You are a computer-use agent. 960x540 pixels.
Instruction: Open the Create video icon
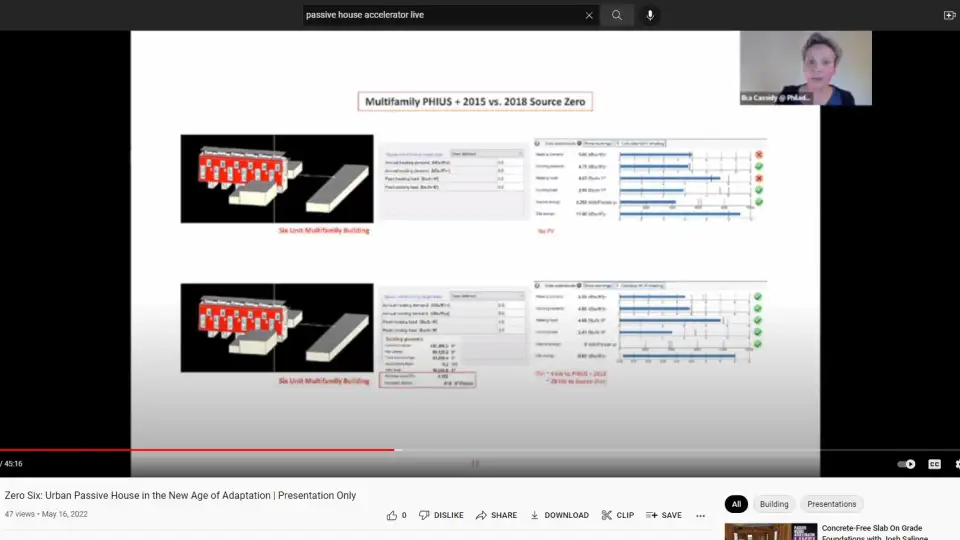949,15
